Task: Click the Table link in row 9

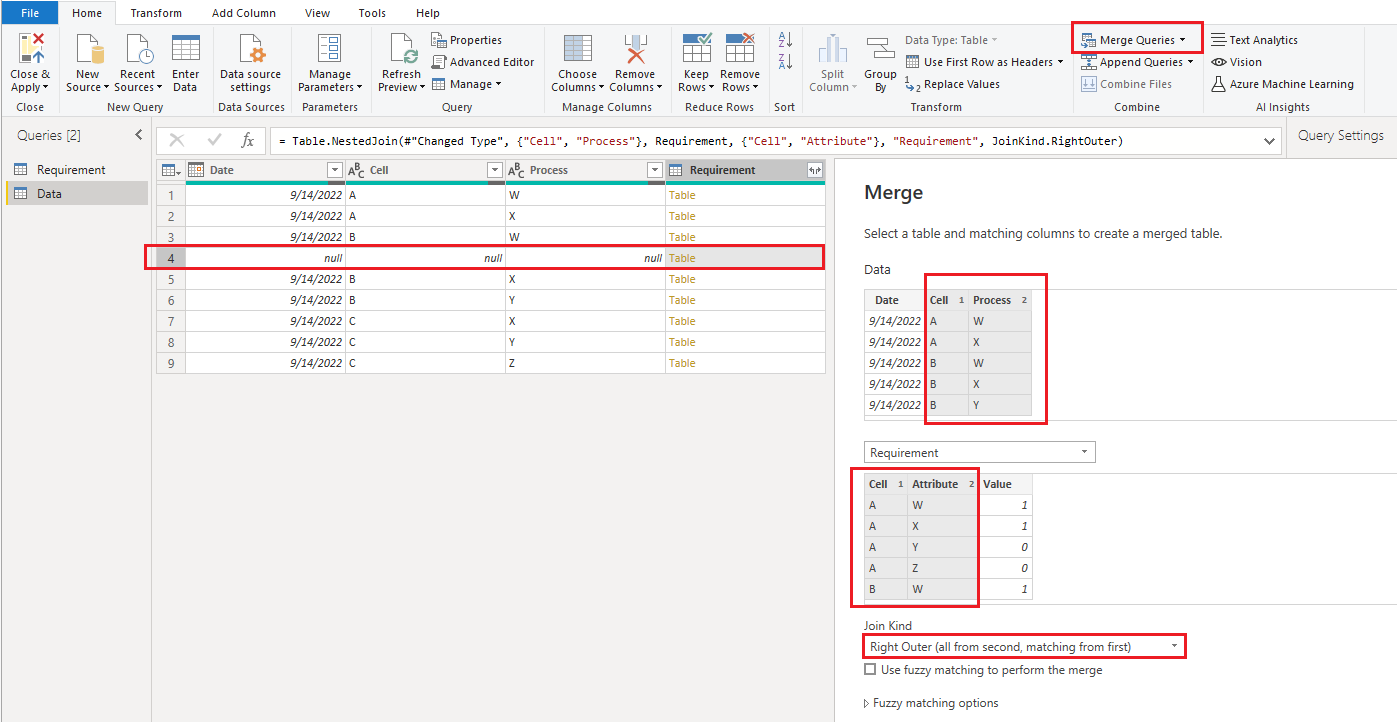Action: pyautogui.click(x=682, y=363)
